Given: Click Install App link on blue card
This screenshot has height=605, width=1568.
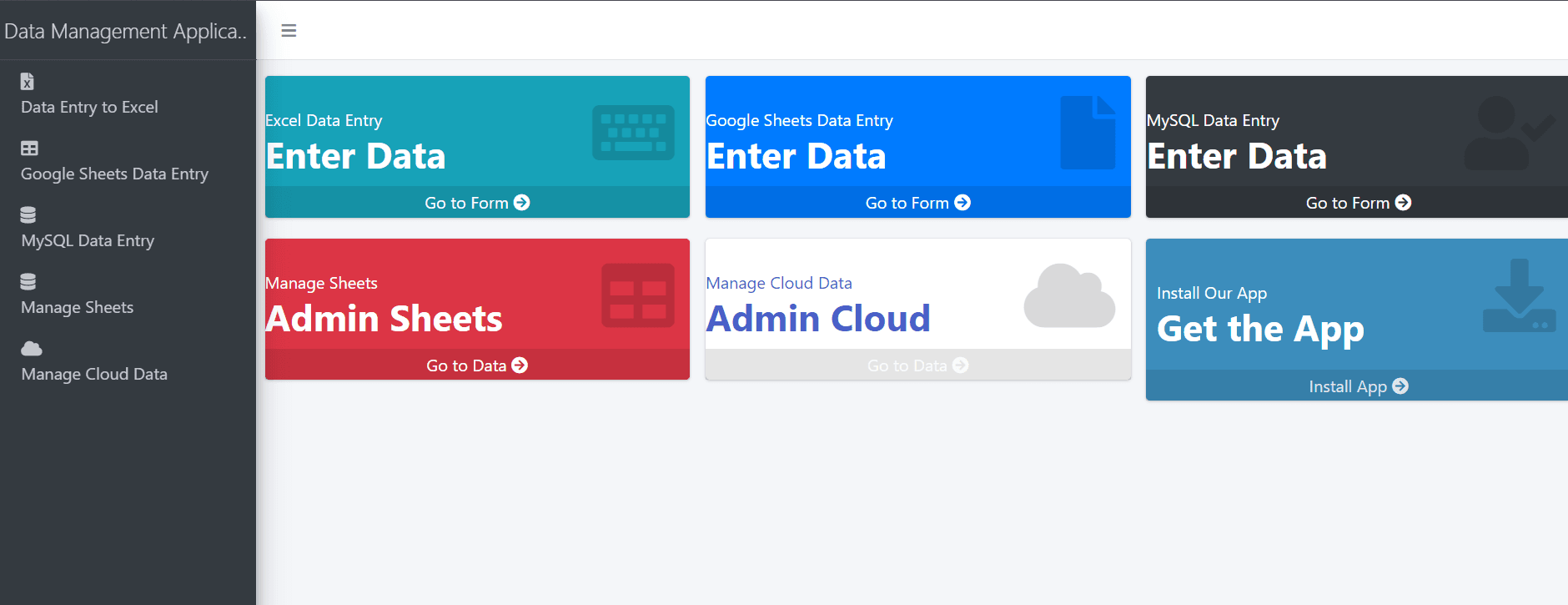Looking at the screenshot, I should click(x=1358, y=386).
